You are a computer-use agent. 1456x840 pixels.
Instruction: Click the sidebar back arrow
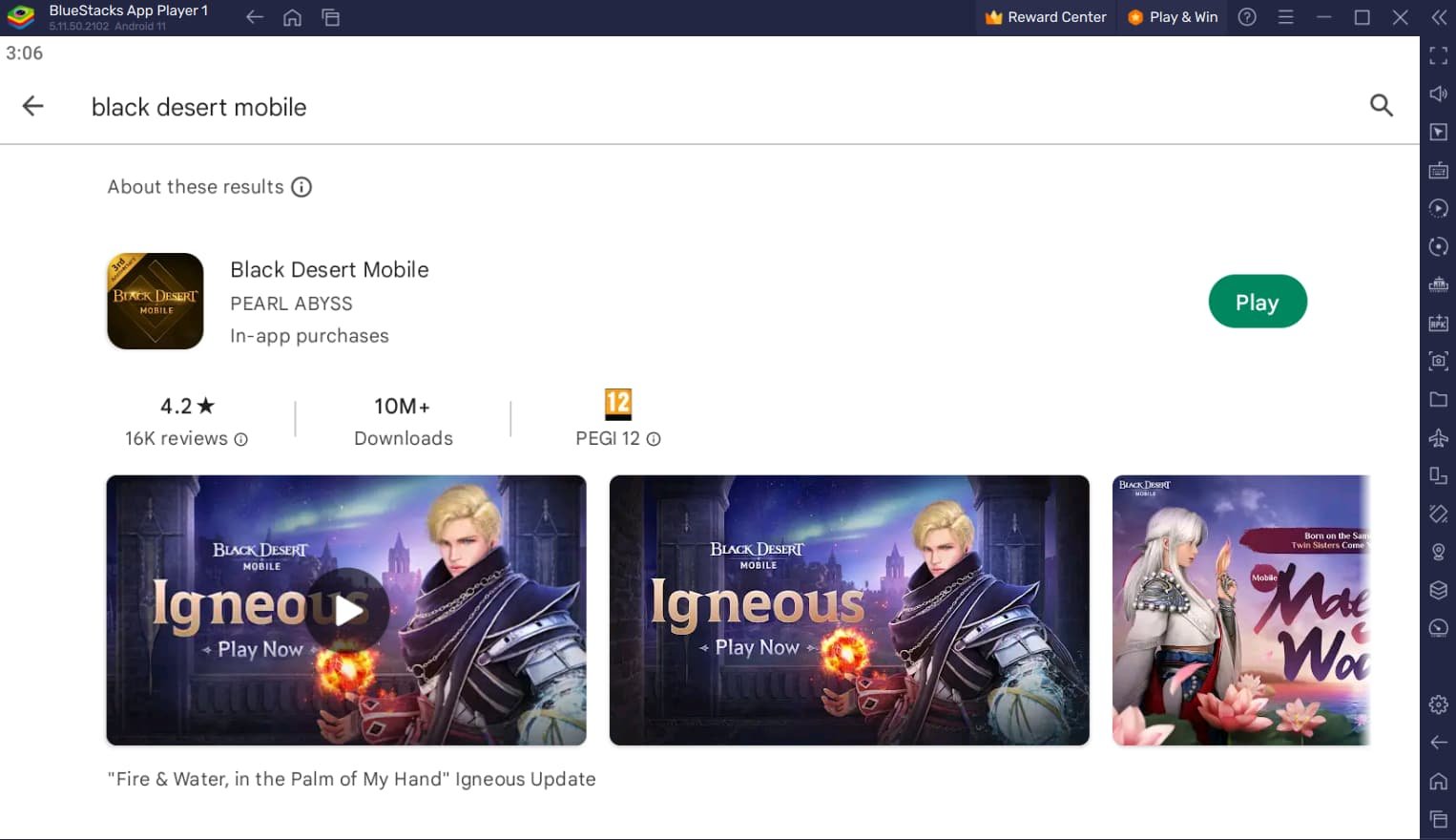coord(1438,743)
